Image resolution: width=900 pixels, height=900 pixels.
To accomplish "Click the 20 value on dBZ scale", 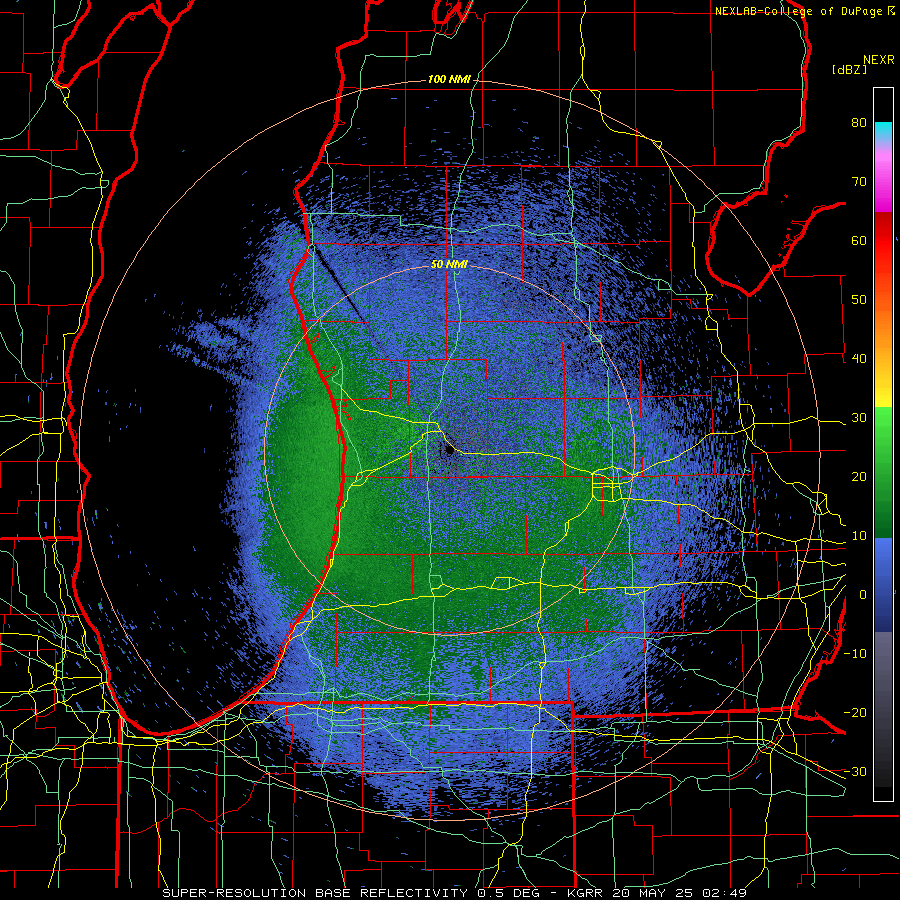I will [x=859, y=477].
